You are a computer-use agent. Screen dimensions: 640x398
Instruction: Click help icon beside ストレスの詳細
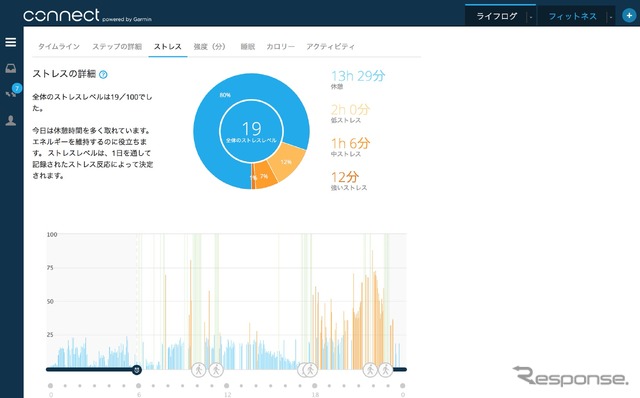pyautogui.click(x=103, y=74)
